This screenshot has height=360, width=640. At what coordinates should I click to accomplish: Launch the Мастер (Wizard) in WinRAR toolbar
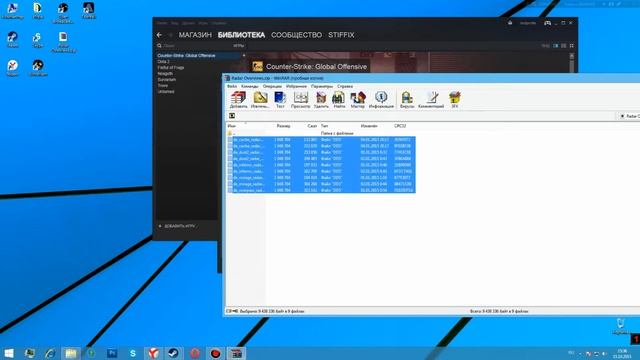[x=358, y=100]
